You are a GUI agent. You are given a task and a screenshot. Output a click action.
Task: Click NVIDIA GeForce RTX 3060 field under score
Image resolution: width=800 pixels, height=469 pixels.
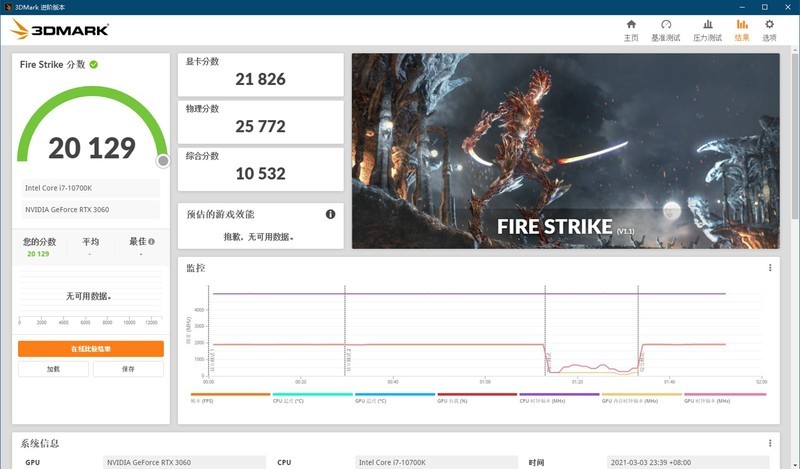click(91, 209)
